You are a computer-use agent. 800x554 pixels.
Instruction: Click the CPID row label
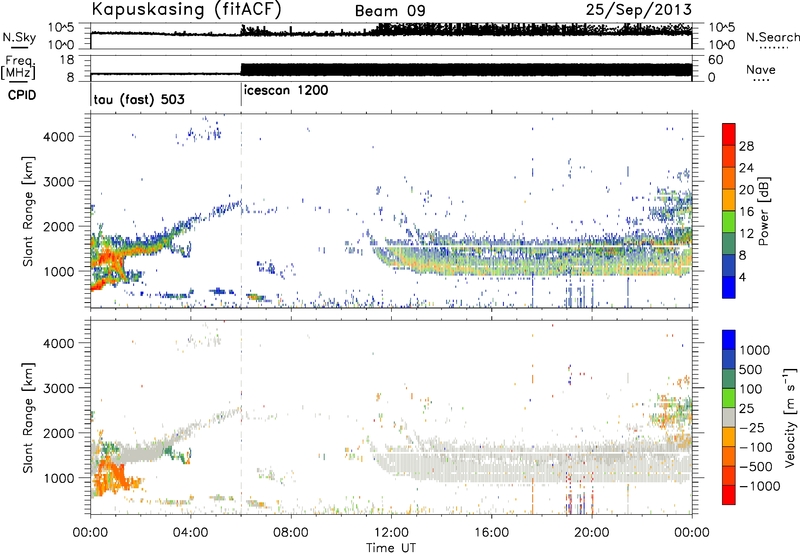(22, 95)
